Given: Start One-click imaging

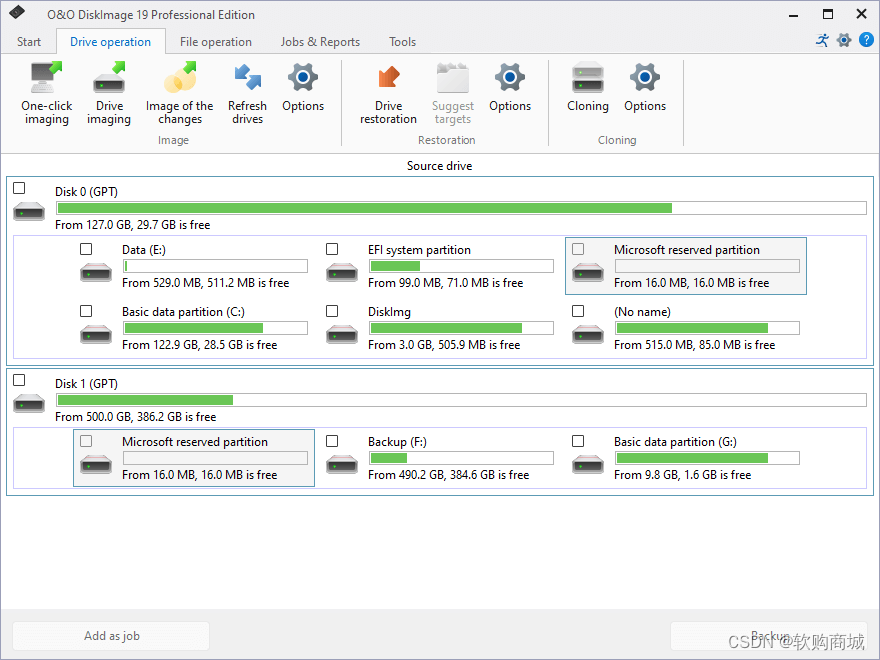Looking at the screenshot, I should click(x=47, y=94).
